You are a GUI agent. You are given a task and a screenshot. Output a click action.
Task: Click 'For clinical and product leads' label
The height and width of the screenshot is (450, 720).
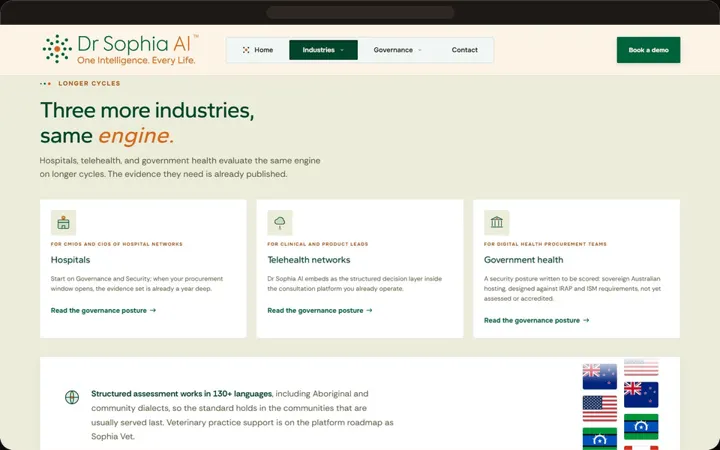coord(318,244)
